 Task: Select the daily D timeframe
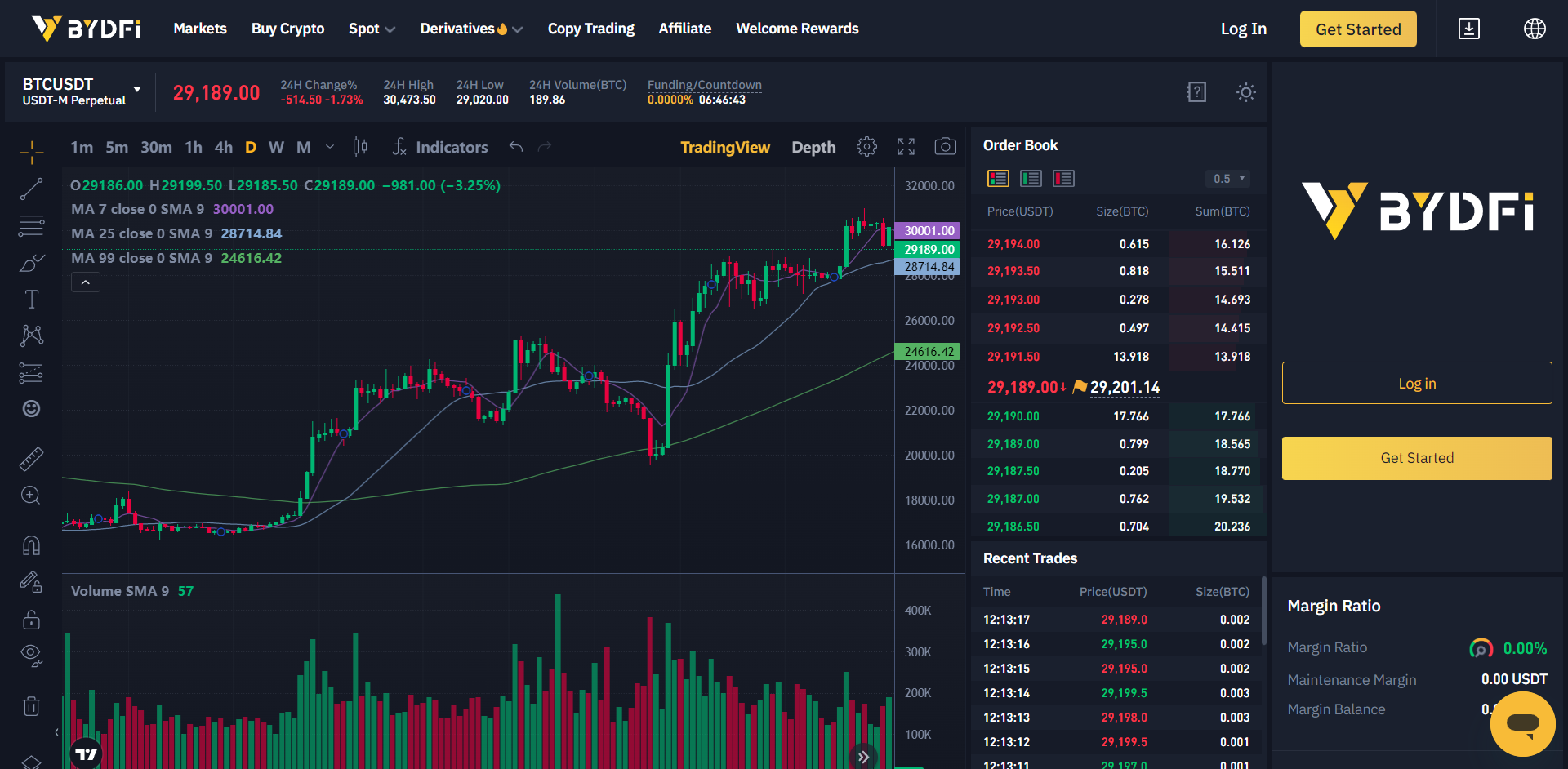click(251, 147)
